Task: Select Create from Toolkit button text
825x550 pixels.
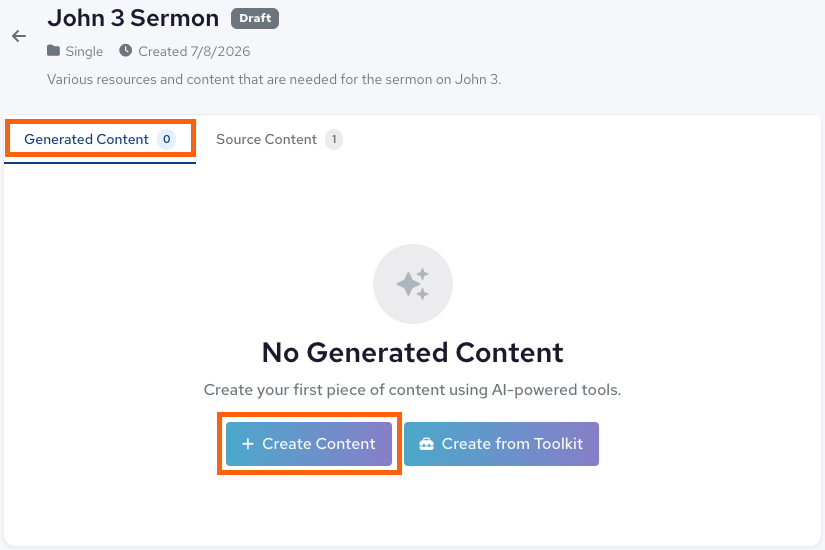Action: point(512,444)
